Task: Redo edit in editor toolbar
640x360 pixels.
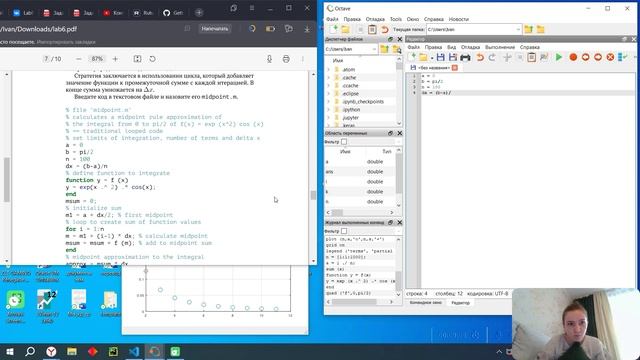Action: coord(492,57)
